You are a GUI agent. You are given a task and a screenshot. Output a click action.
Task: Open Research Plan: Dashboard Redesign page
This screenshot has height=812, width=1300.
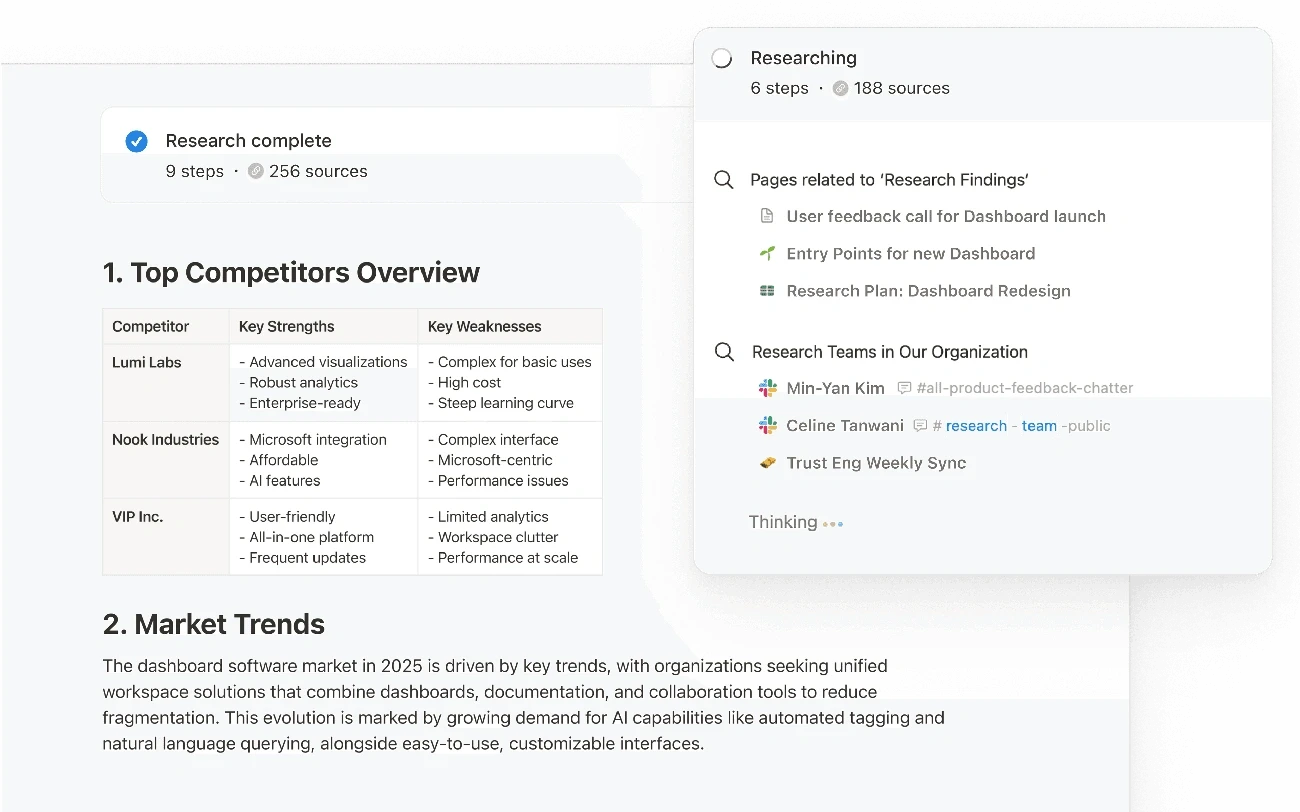coord(928,291)
